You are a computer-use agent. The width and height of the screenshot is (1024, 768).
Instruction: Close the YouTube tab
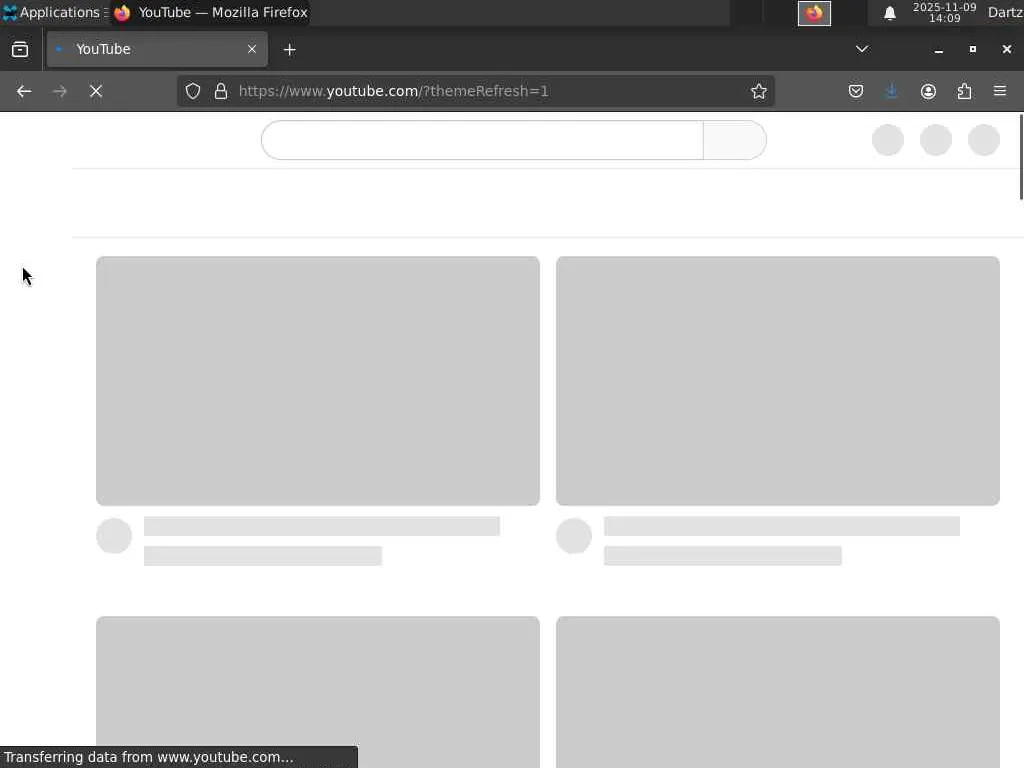point(252,50)
